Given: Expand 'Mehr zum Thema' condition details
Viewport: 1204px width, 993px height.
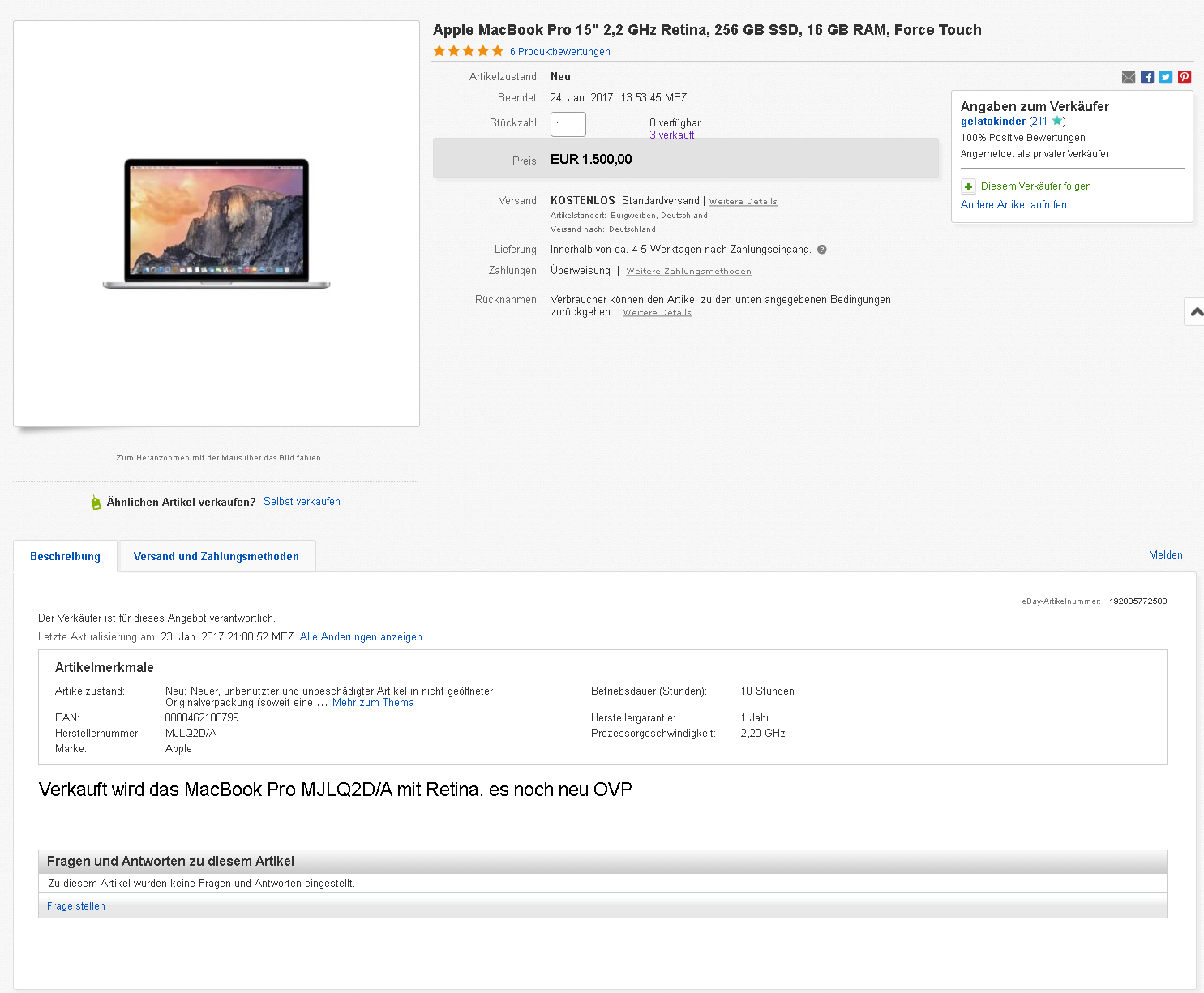Looking at the screenshot, I should [x=373, y=703].
